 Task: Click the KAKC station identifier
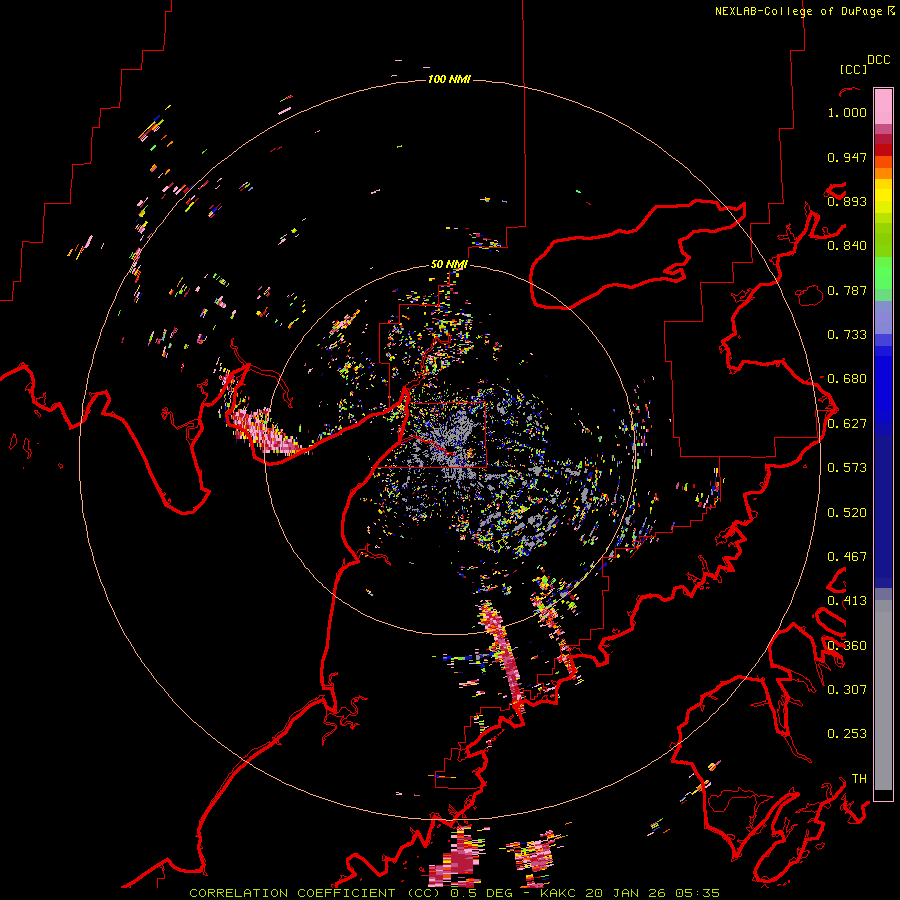(x=560, y=893)
